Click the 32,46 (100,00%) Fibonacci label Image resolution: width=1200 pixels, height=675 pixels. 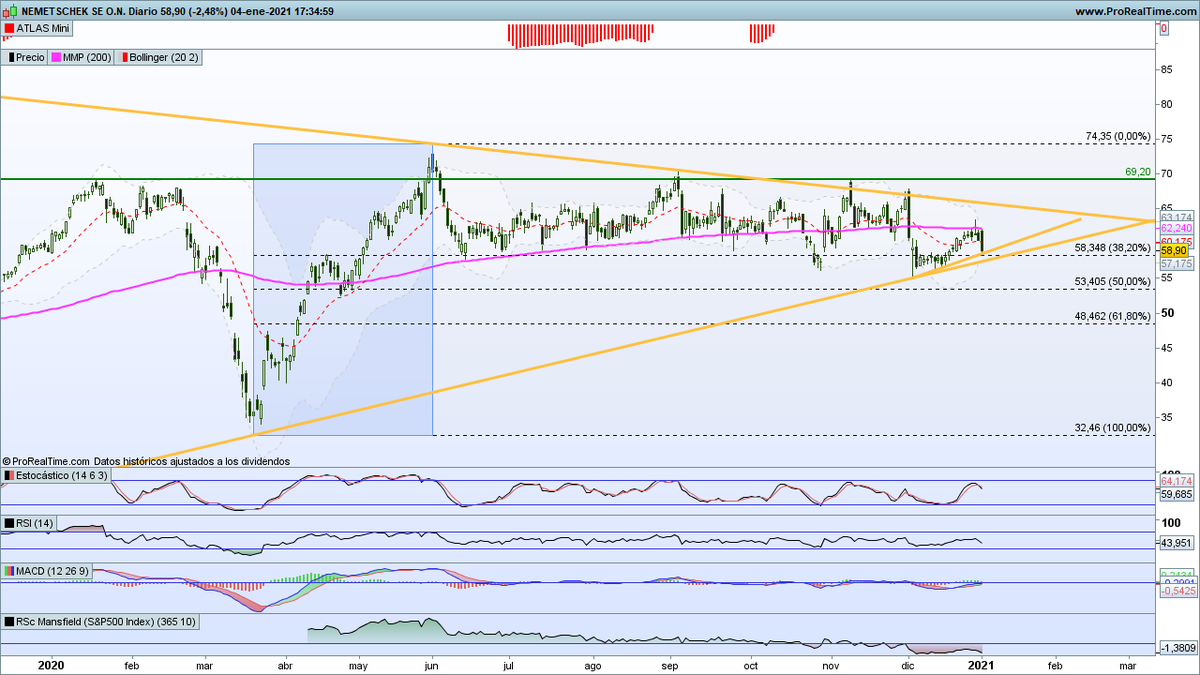point(1113,427)
